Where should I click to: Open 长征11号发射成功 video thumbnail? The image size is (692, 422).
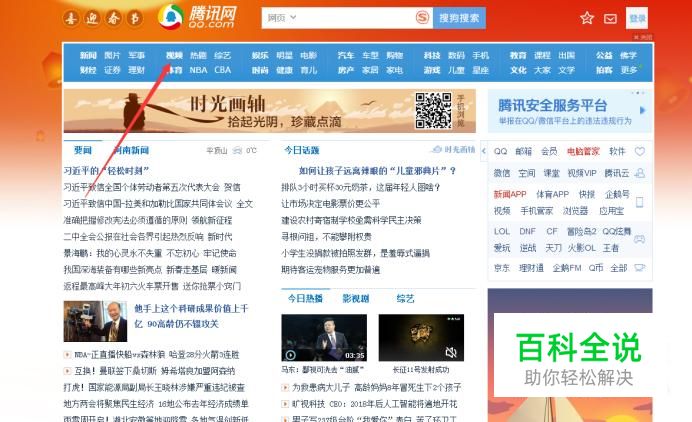click(421, 338)
